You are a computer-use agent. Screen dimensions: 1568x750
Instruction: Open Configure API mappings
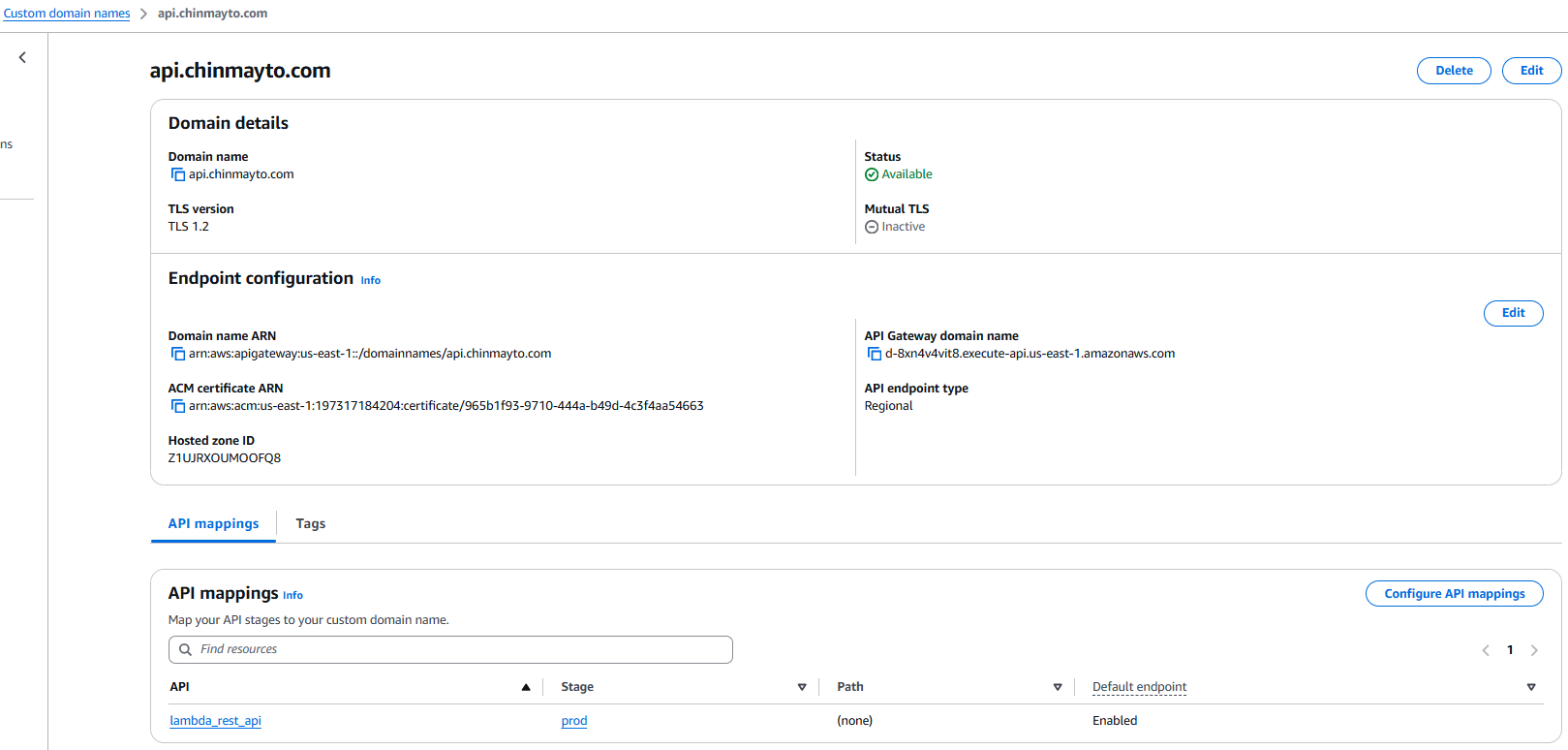1454,594
